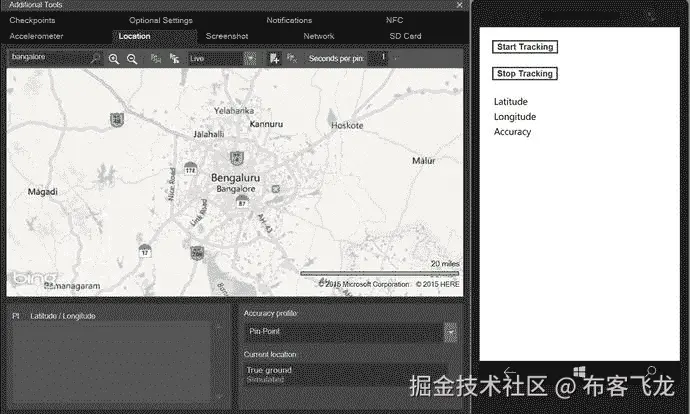Open the NFC tab
690x414 pixels.
tap(394, 20)
